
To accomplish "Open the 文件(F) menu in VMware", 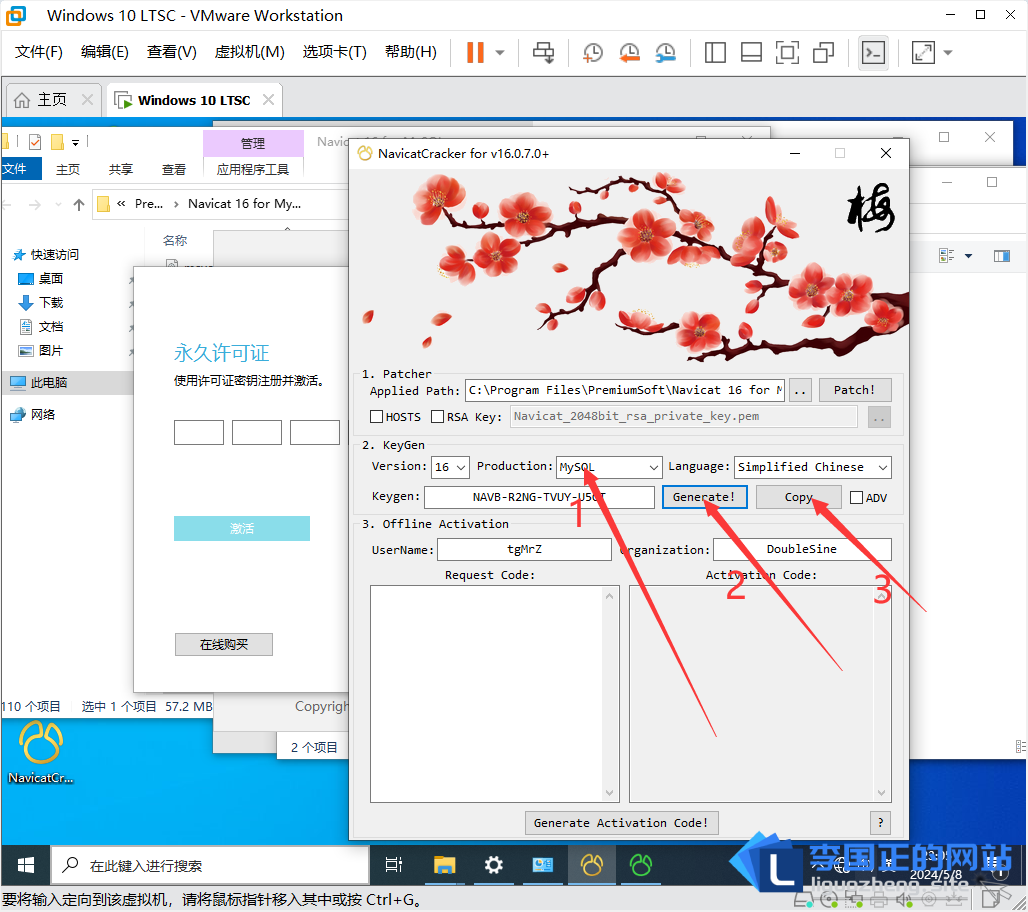I will click(39, 52).
